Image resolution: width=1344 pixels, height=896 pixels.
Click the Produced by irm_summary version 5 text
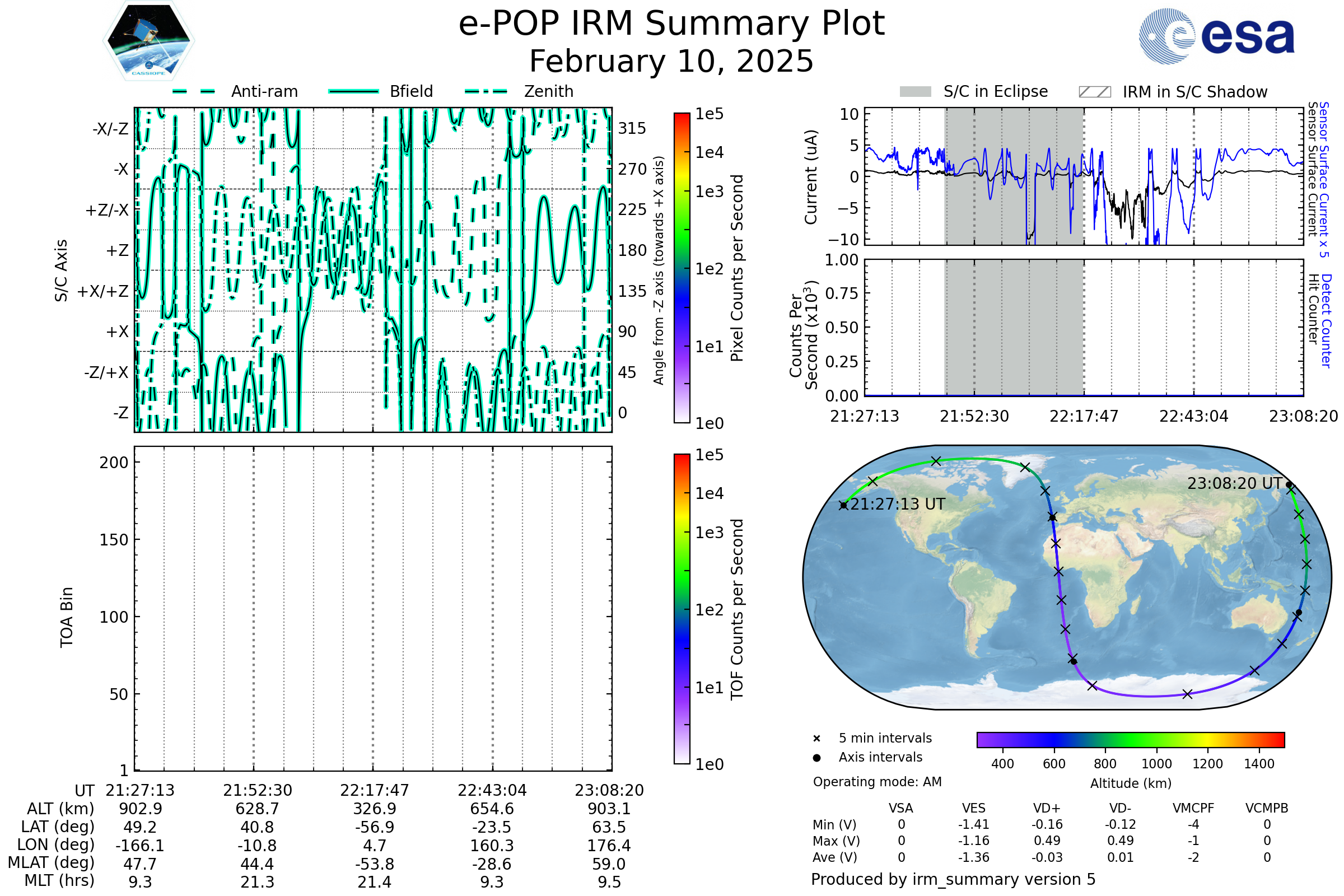[953, 879]
